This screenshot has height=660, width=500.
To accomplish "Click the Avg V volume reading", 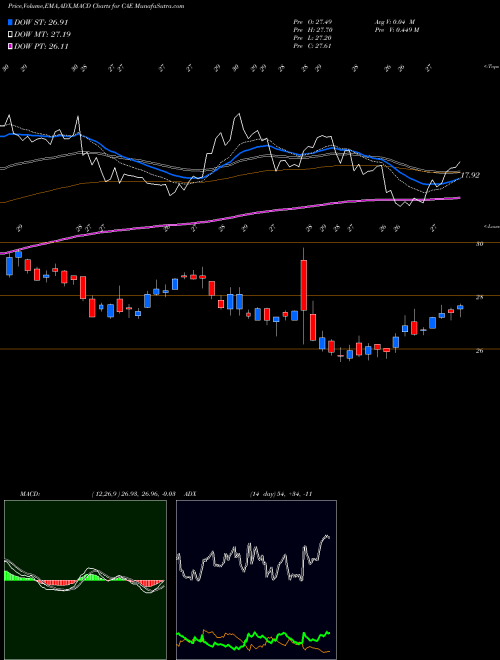I will pos(395,22).
